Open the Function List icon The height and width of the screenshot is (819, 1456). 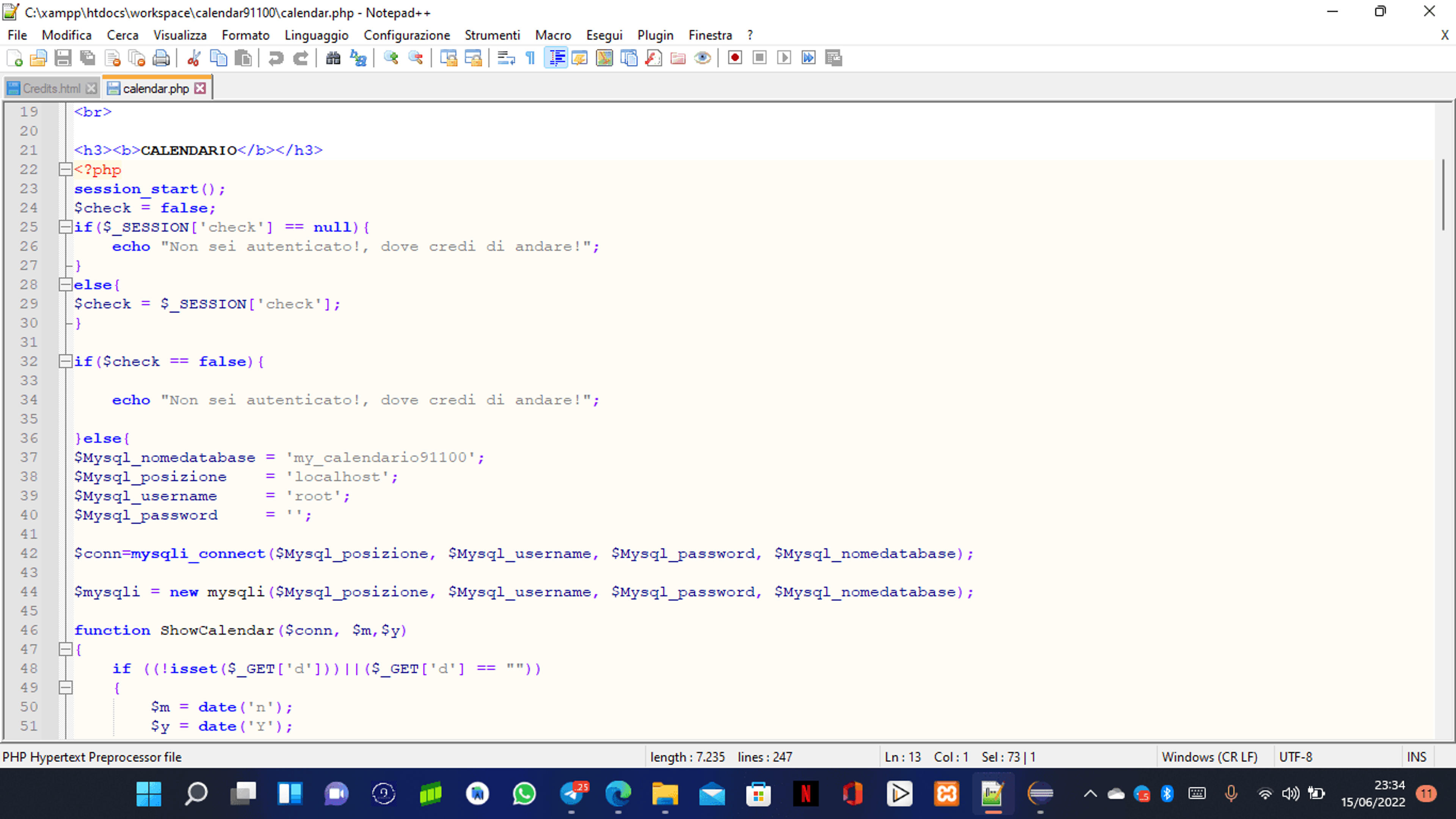(x=653, y=58)
